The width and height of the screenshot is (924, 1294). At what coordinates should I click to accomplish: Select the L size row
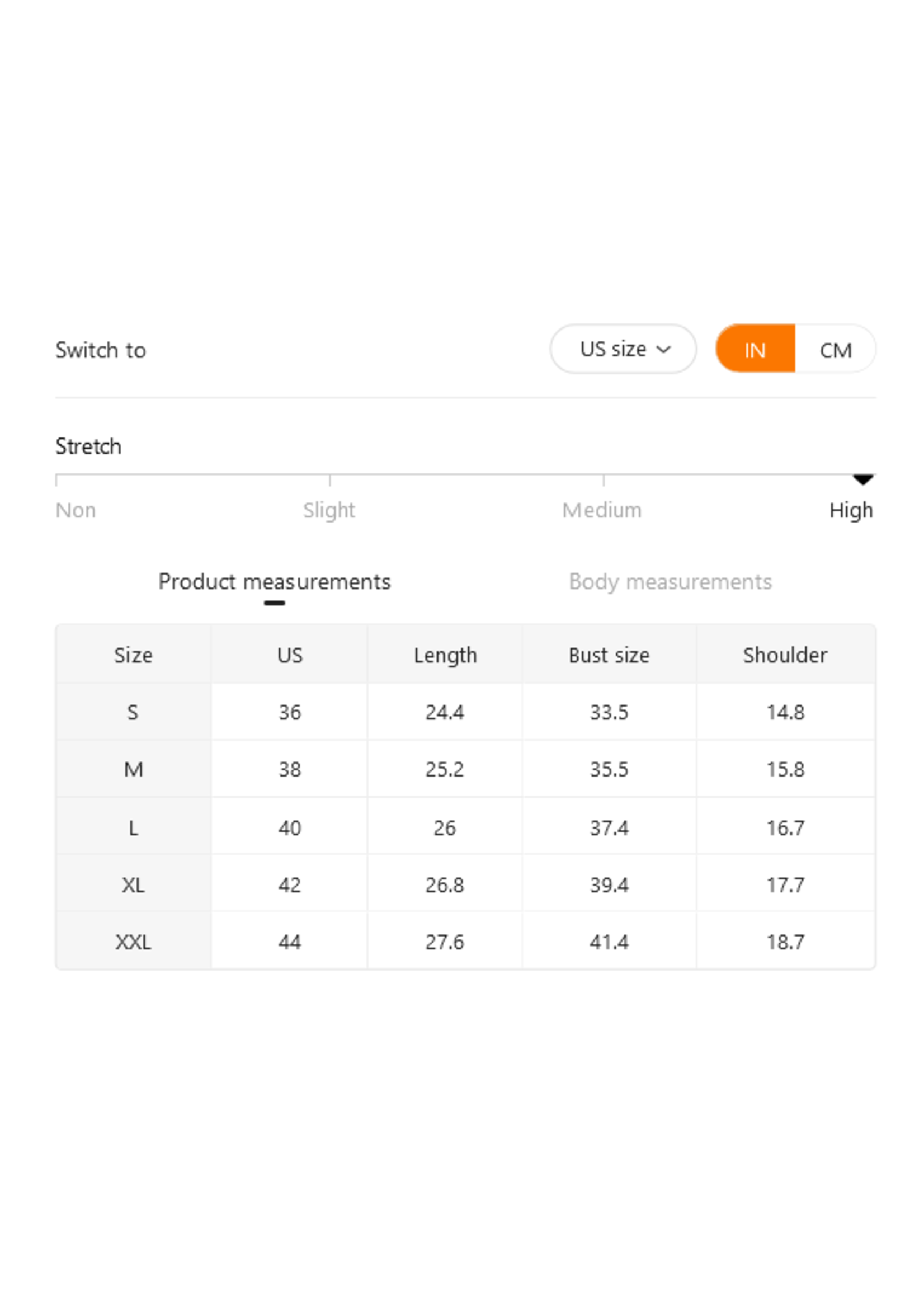click(133, 827)
